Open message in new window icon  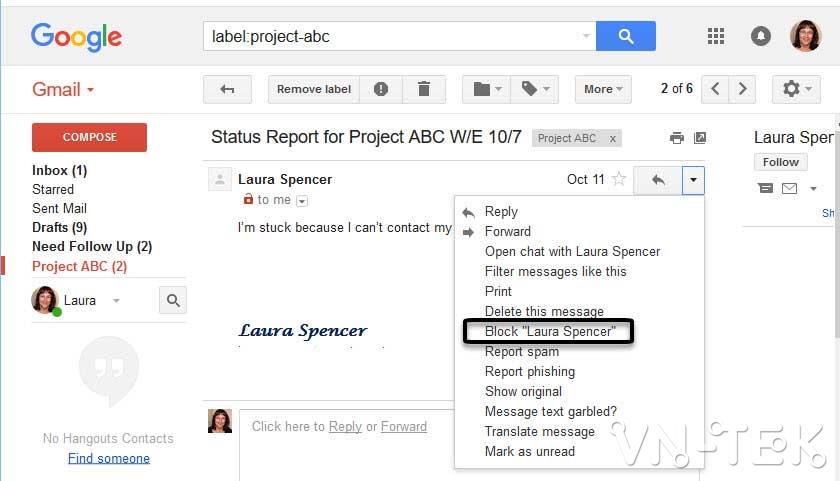click(x=700, y=138)
